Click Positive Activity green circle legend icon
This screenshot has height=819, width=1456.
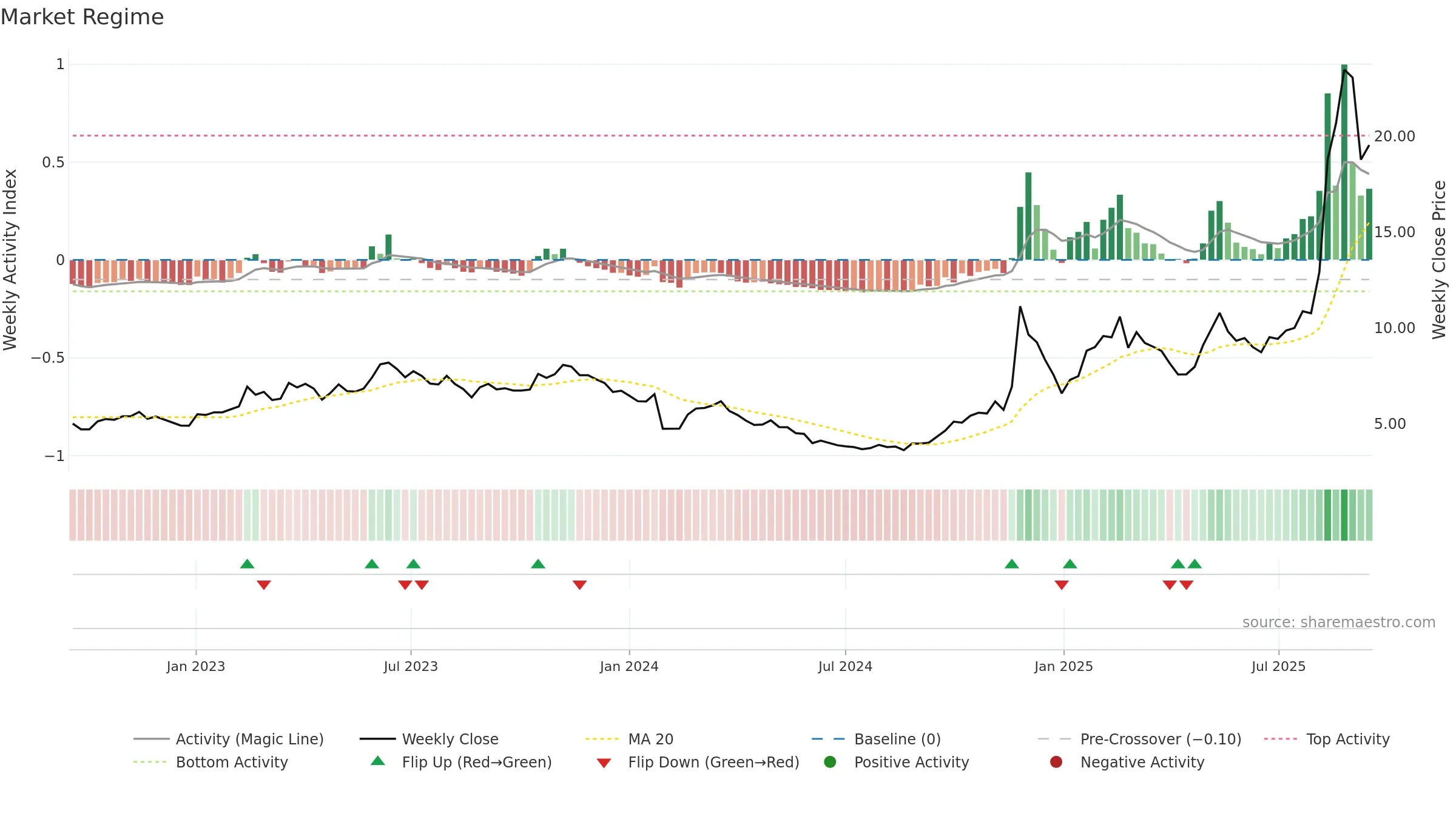830,761
